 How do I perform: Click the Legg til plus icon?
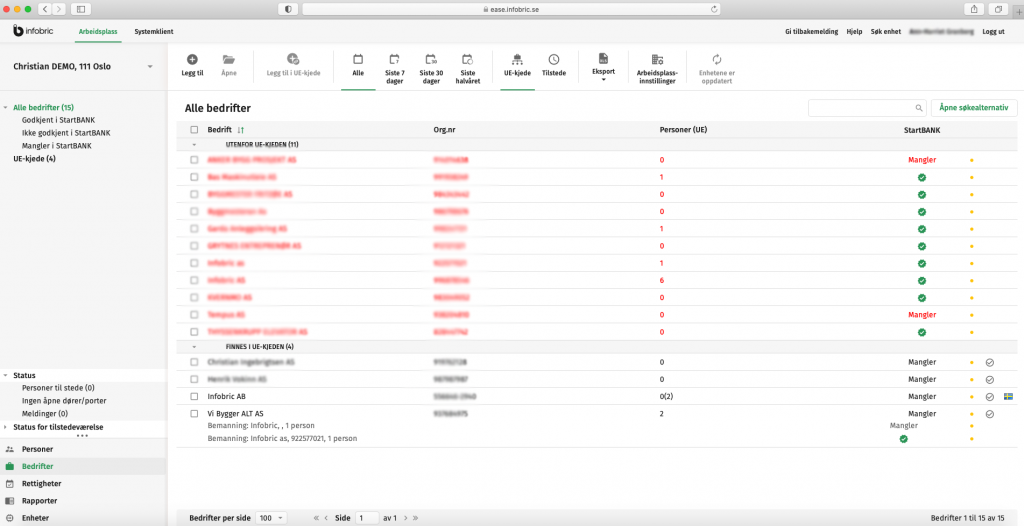[192, 59]
